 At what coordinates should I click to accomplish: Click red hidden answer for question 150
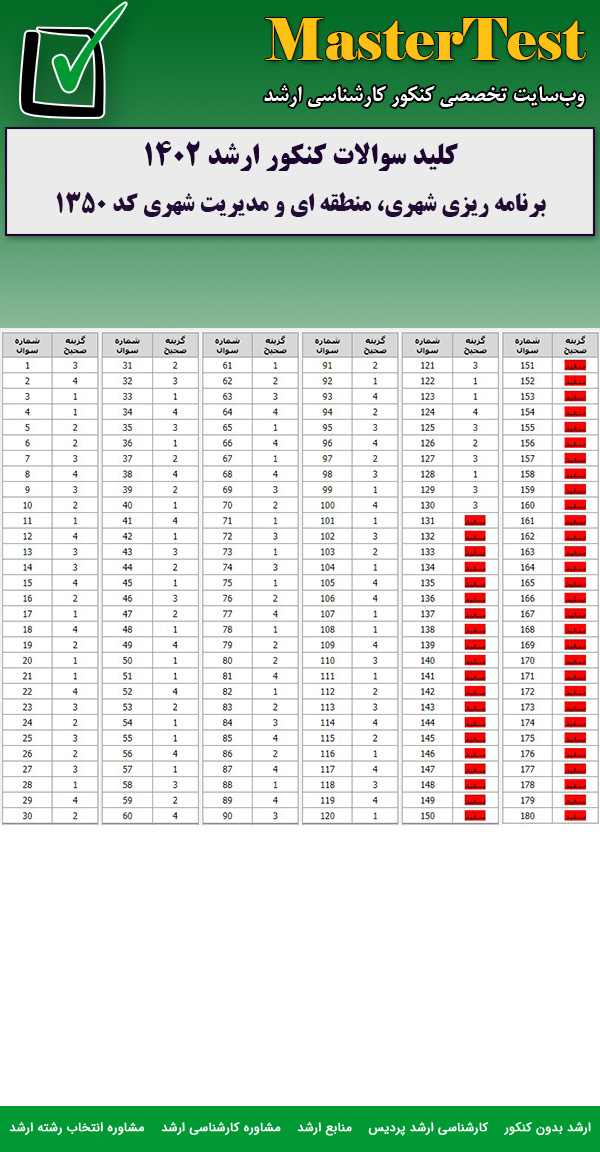point(475,816)
